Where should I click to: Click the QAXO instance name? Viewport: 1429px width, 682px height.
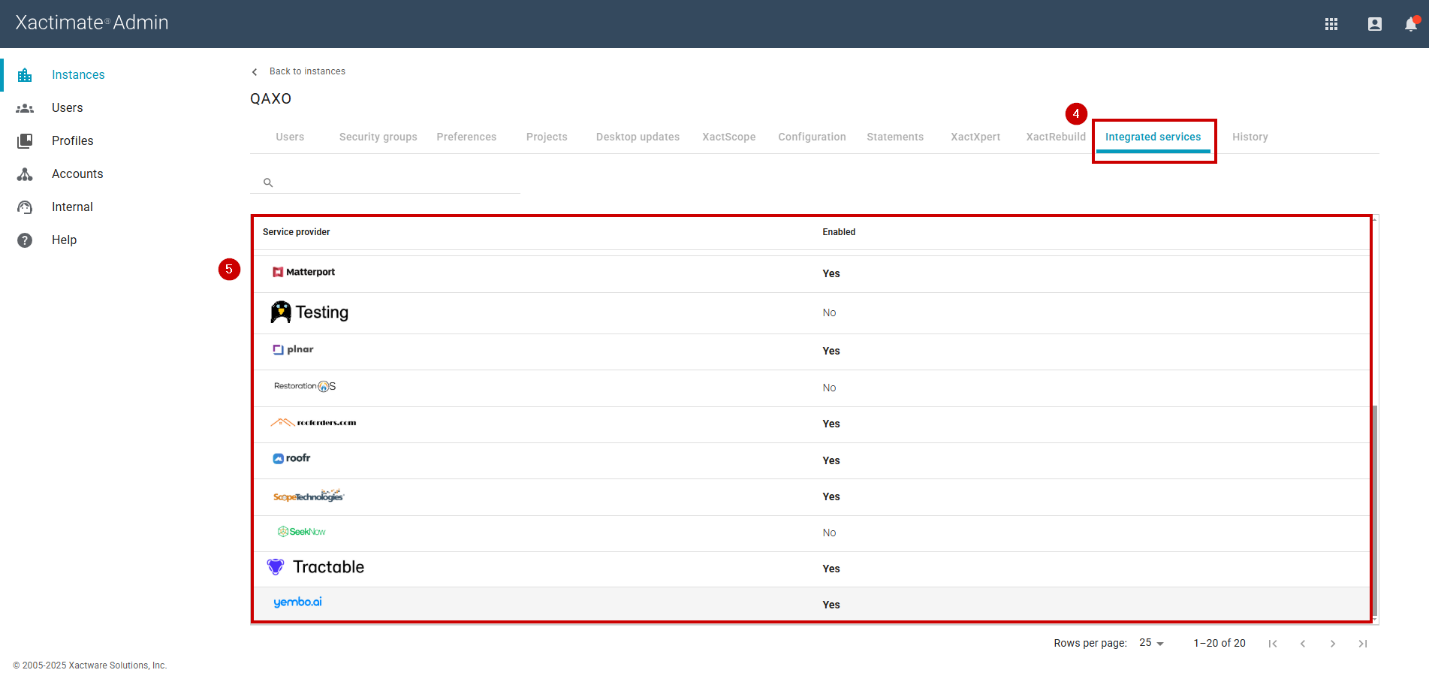(270, 99)
